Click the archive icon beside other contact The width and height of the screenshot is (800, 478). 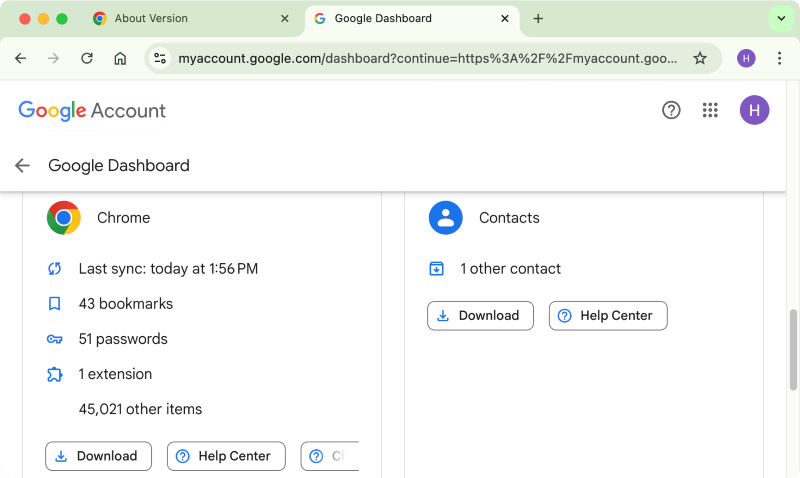click(x=437, y=268)
